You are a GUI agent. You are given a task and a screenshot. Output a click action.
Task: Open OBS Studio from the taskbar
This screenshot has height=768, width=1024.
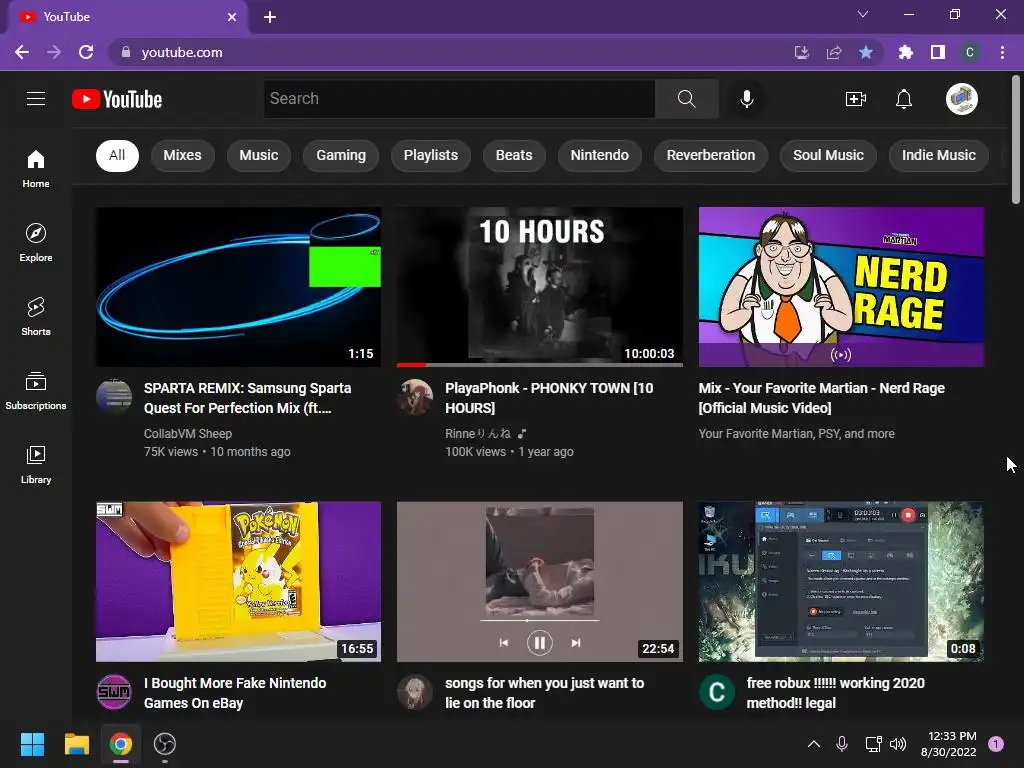165,744
